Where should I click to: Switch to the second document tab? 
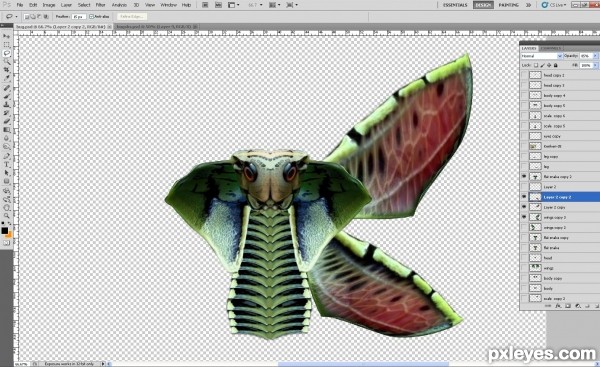click(x=156, y=26)
